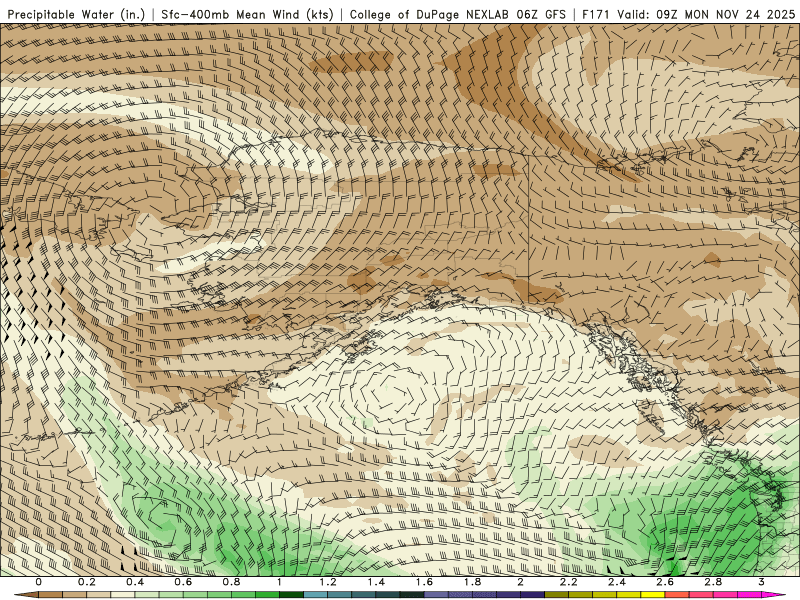Viewport: 800px width, 600px height.
Task: Click the colorbar label "2.4"
Action: click(x=617, y=582)
